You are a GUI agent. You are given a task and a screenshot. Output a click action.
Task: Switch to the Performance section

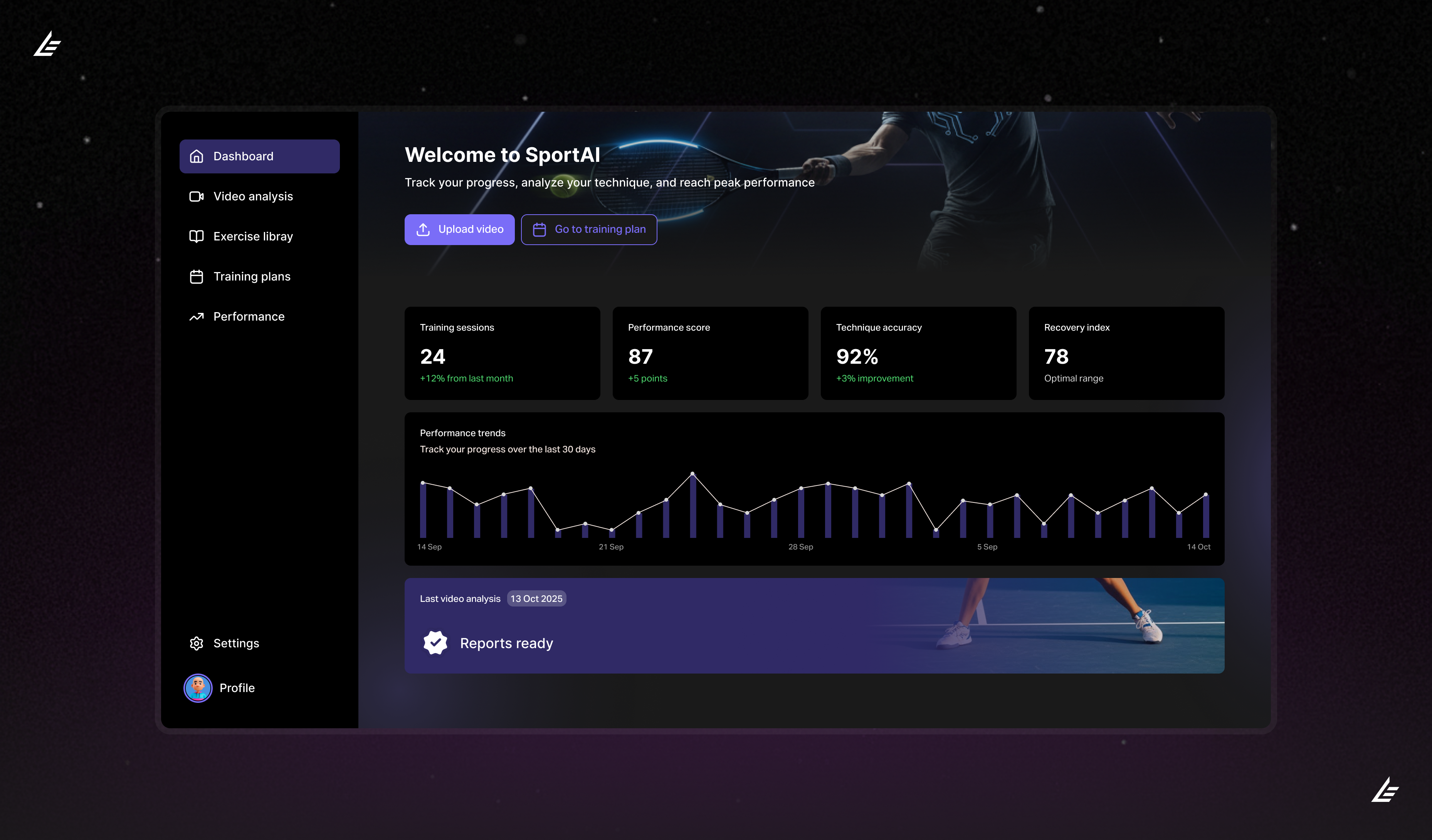tap(249, 316)
